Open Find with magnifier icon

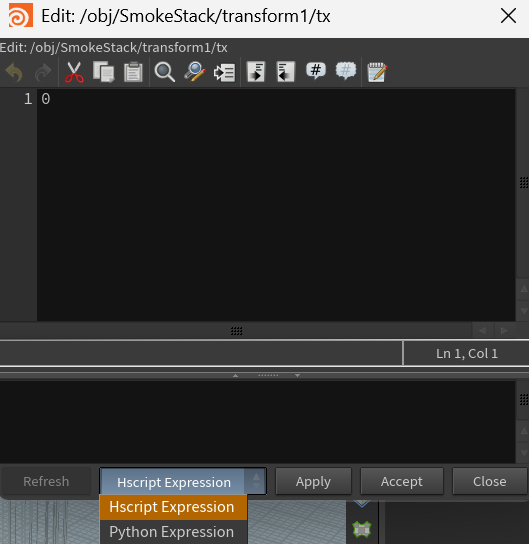[x=164, y=72]
